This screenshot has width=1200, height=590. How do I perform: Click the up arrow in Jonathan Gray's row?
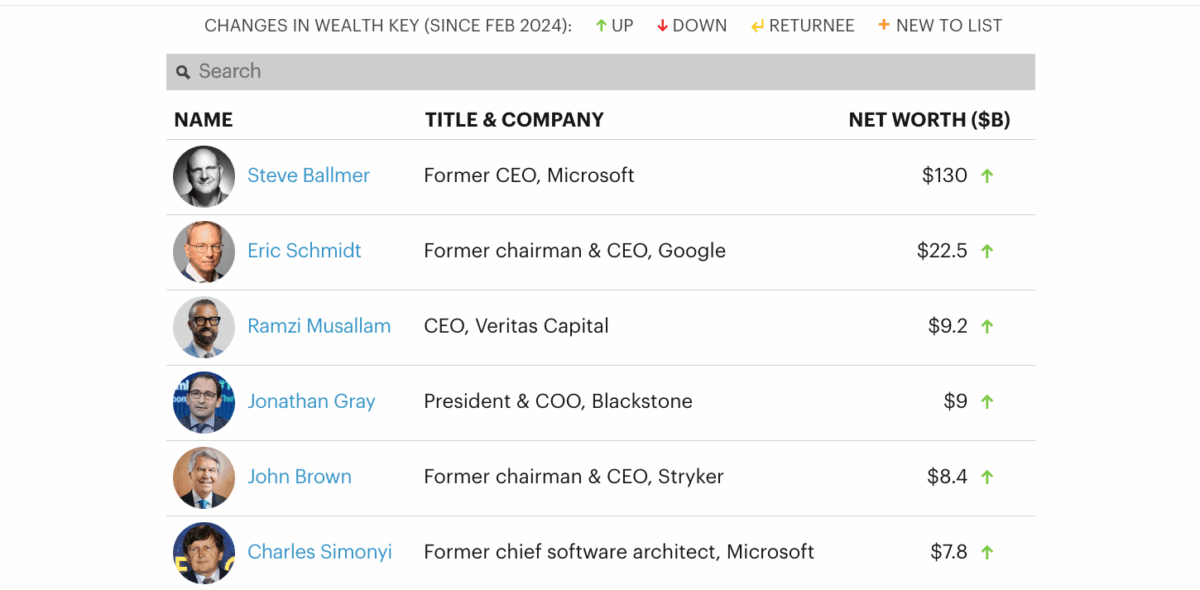[x=987, y=402]
